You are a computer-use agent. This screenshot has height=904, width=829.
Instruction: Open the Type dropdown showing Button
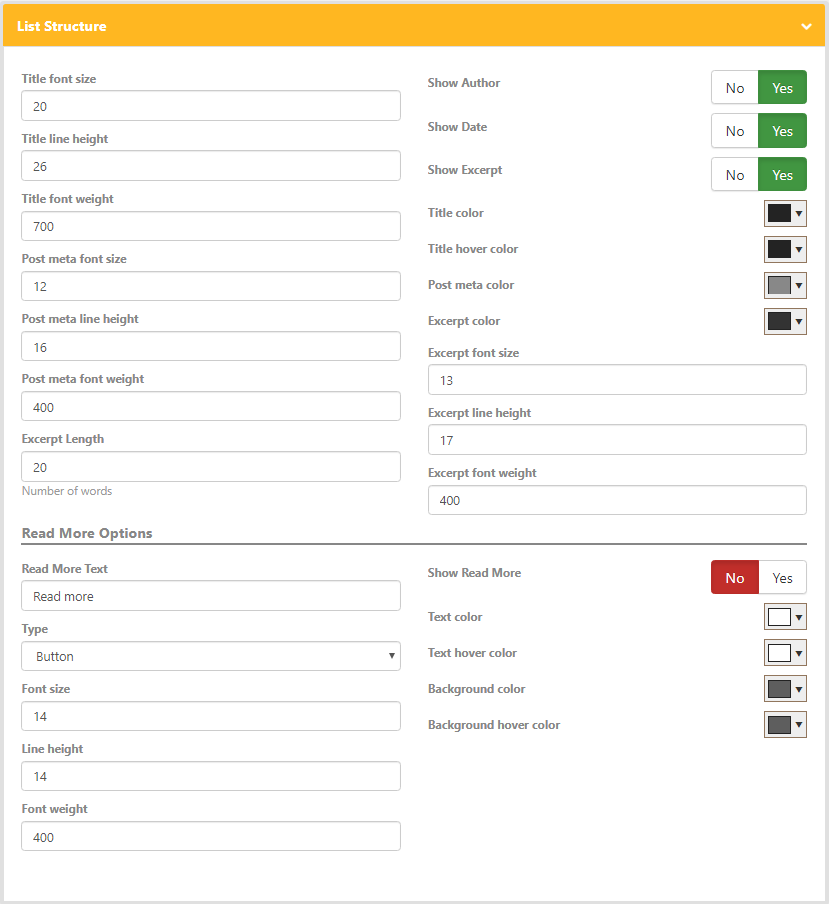[x=211, y=656]
